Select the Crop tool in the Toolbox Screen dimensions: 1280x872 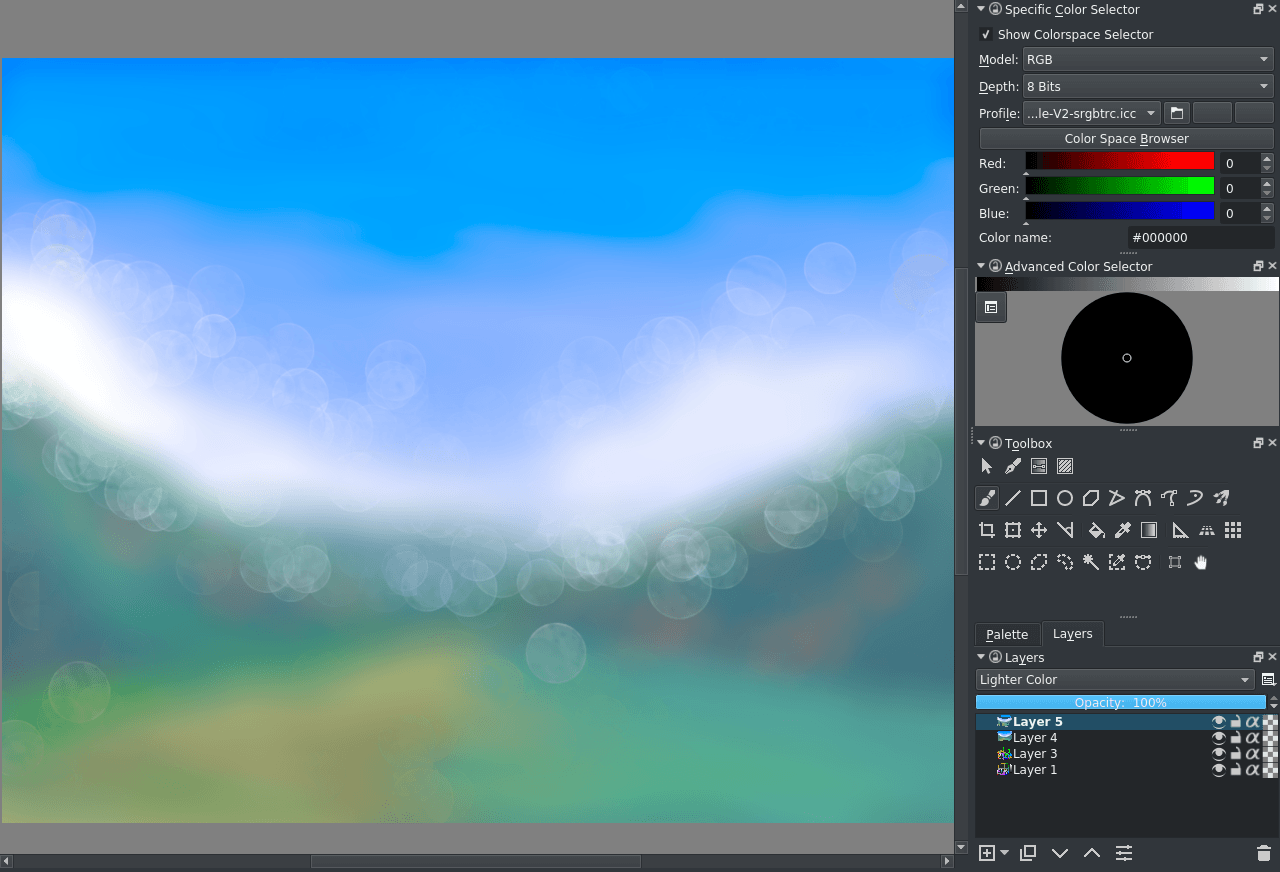(x=987, y=530)
